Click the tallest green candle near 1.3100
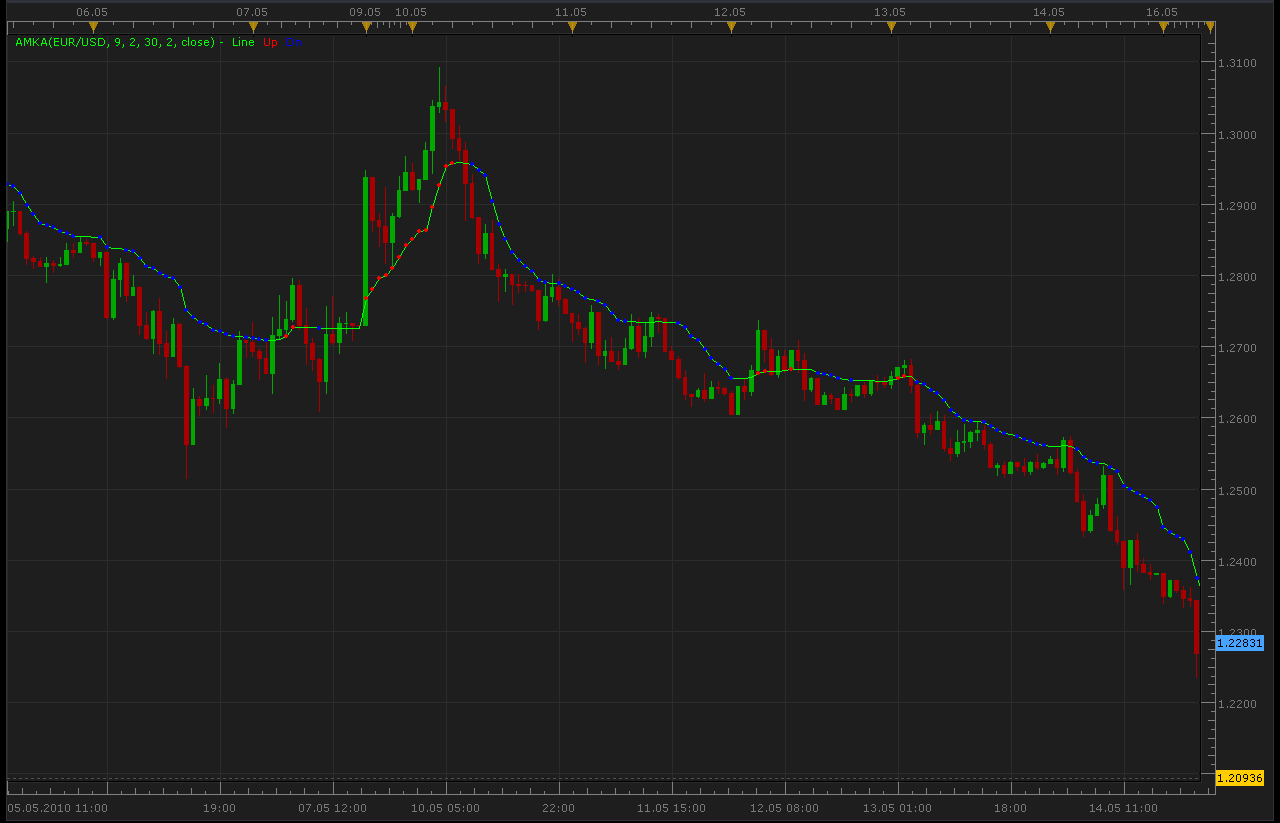The height and width of the screenshot is (823, 1280). [432, 126]
